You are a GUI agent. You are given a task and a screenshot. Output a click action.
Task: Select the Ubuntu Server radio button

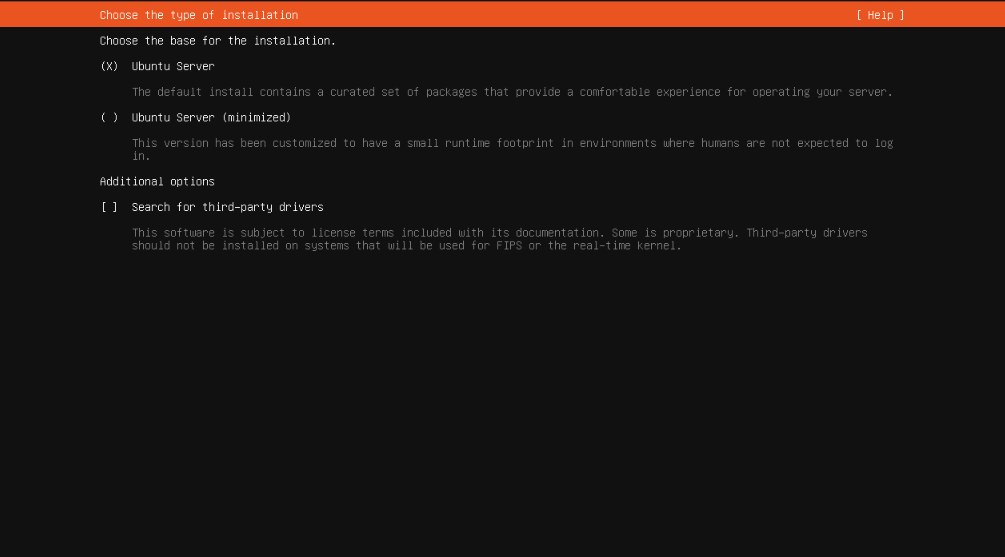tap(110, 66)
